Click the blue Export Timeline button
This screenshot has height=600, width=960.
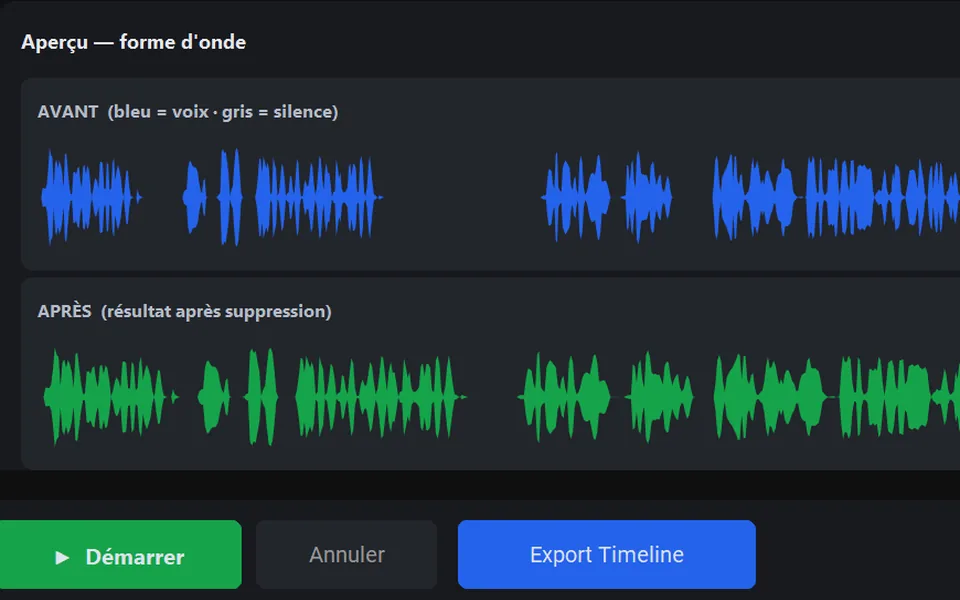607,555
